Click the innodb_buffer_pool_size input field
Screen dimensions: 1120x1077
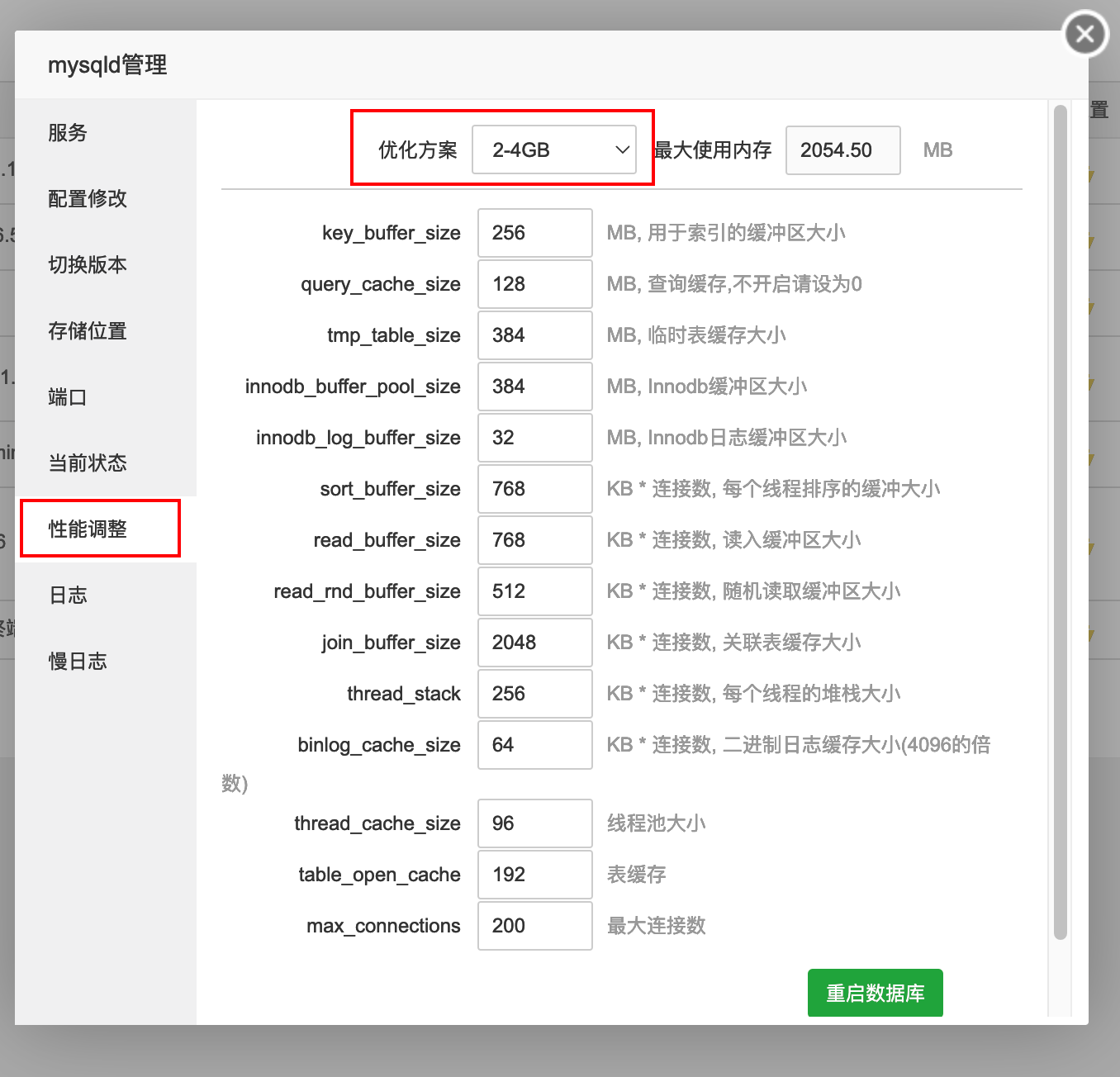[x=535, y=387]
